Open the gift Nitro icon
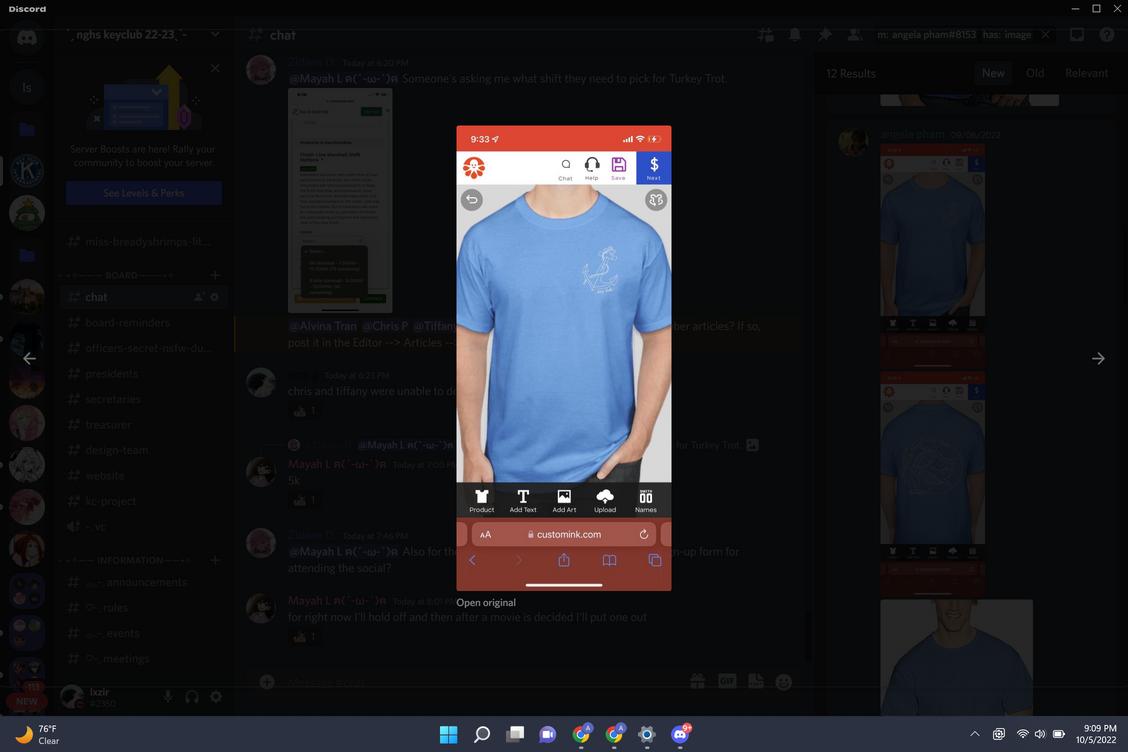 (x=697, y=681)
